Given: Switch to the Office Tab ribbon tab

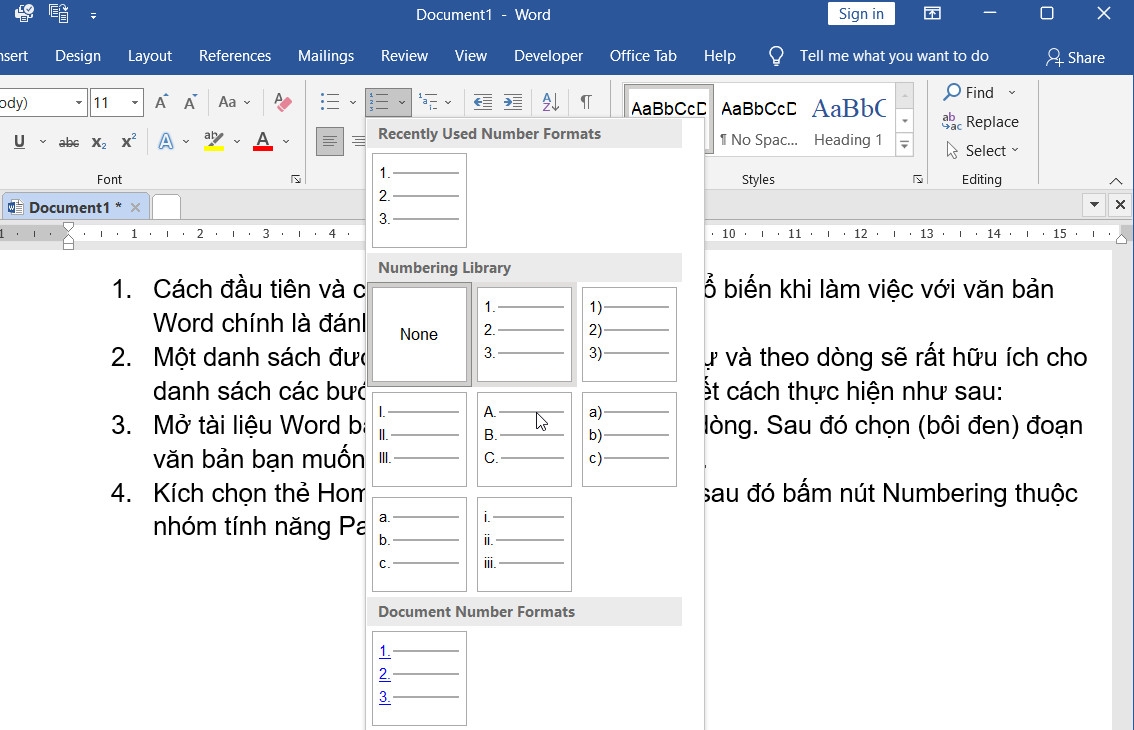Looking at the screenshot, I should coord(643,56).
